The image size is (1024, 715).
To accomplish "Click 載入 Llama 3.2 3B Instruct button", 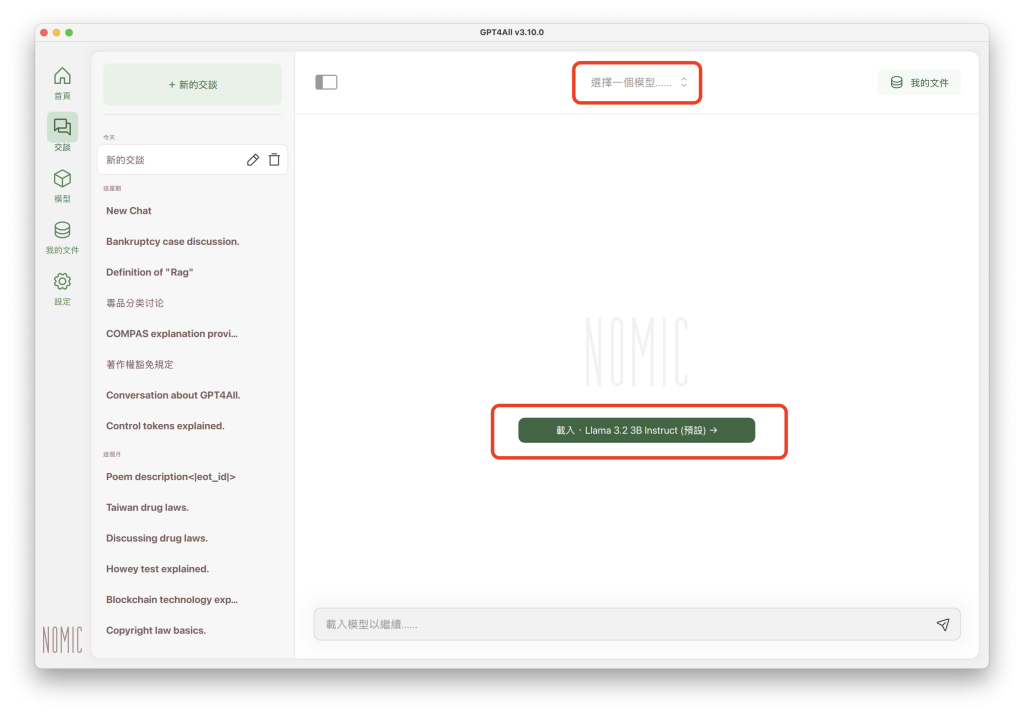I will [636, 430].
